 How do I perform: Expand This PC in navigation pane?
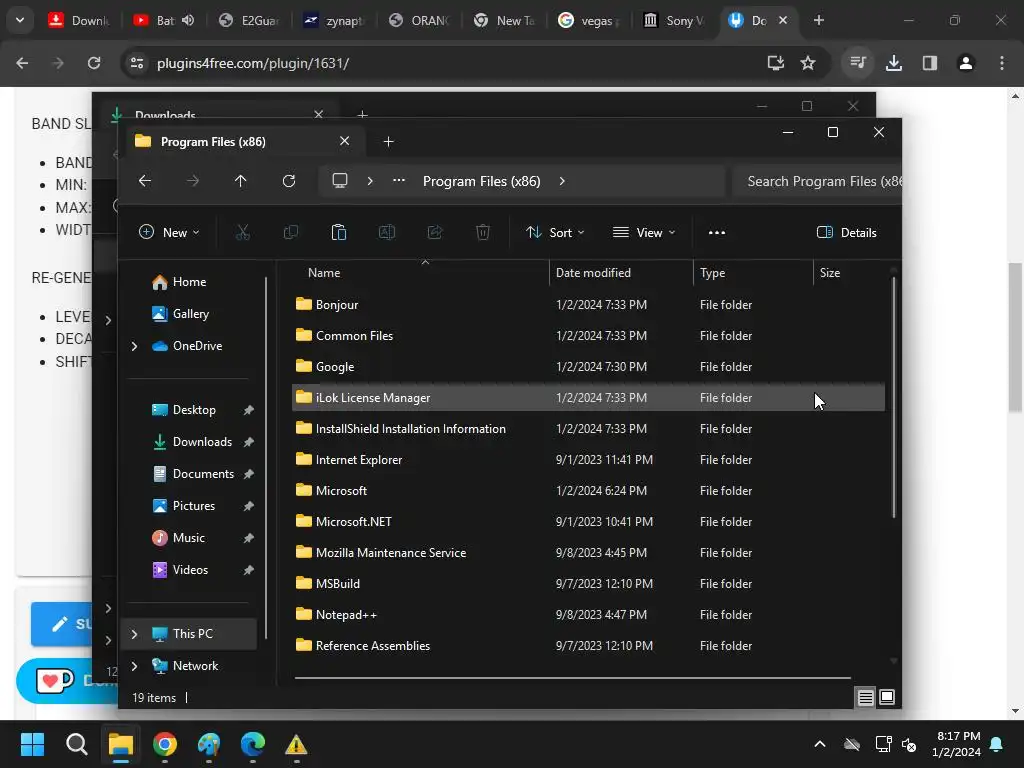tap(135, 634)
